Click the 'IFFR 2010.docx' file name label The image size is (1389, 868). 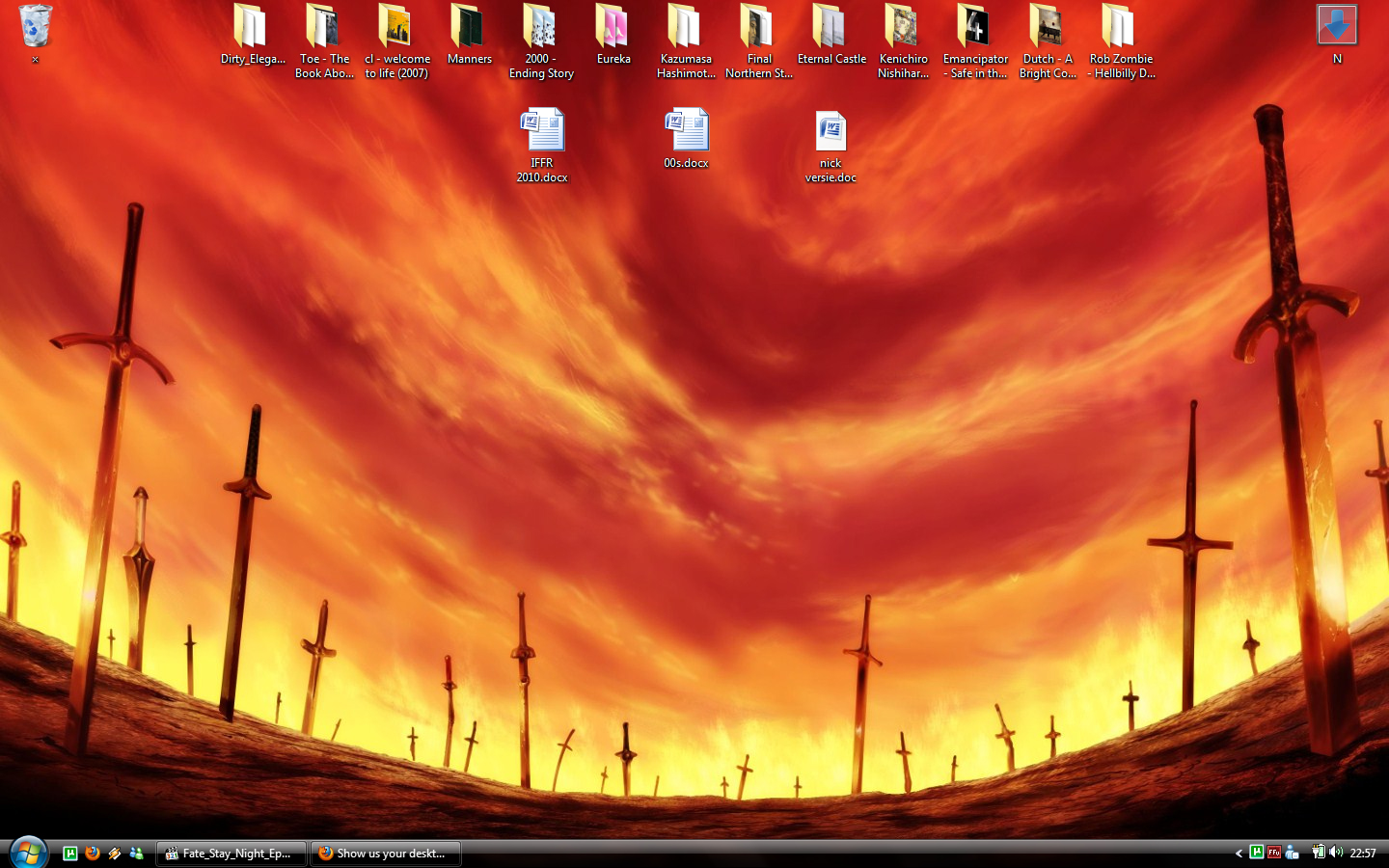tap(541, 171)
